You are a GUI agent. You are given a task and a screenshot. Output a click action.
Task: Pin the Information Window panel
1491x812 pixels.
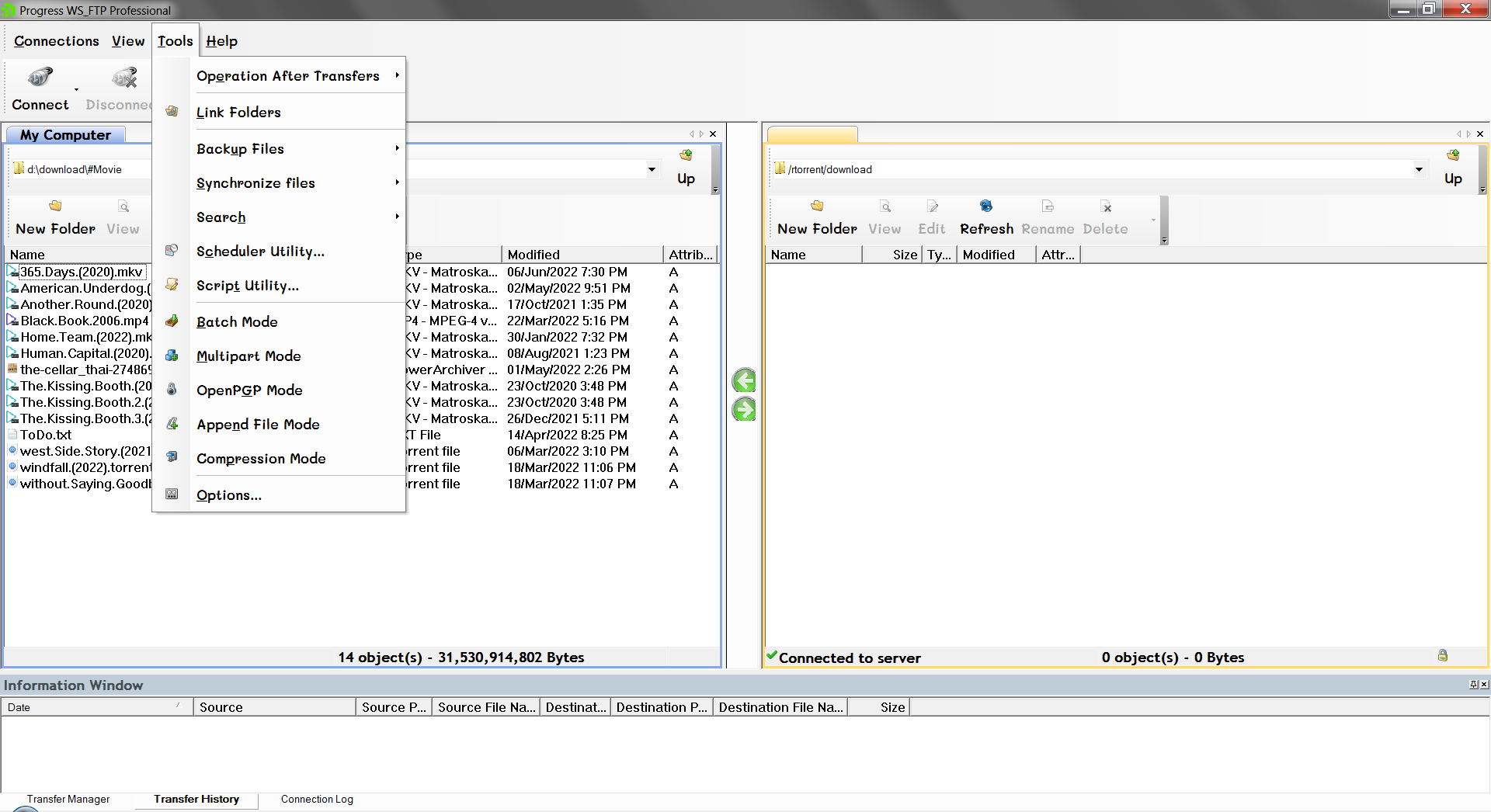tap(1473, 684)
